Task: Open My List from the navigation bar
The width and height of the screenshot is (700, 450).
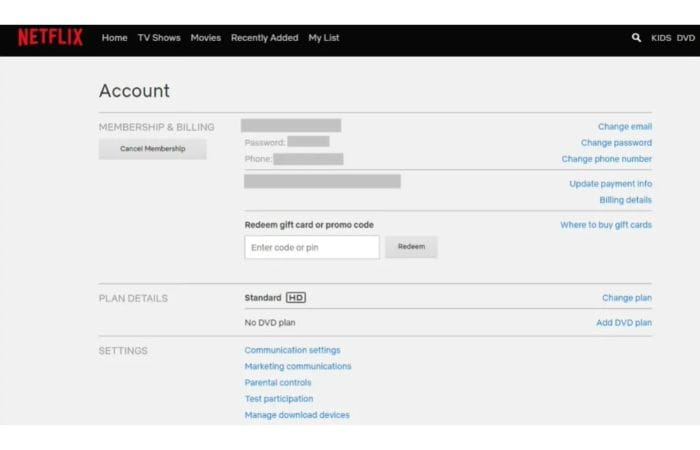Action: click(324, 38)
